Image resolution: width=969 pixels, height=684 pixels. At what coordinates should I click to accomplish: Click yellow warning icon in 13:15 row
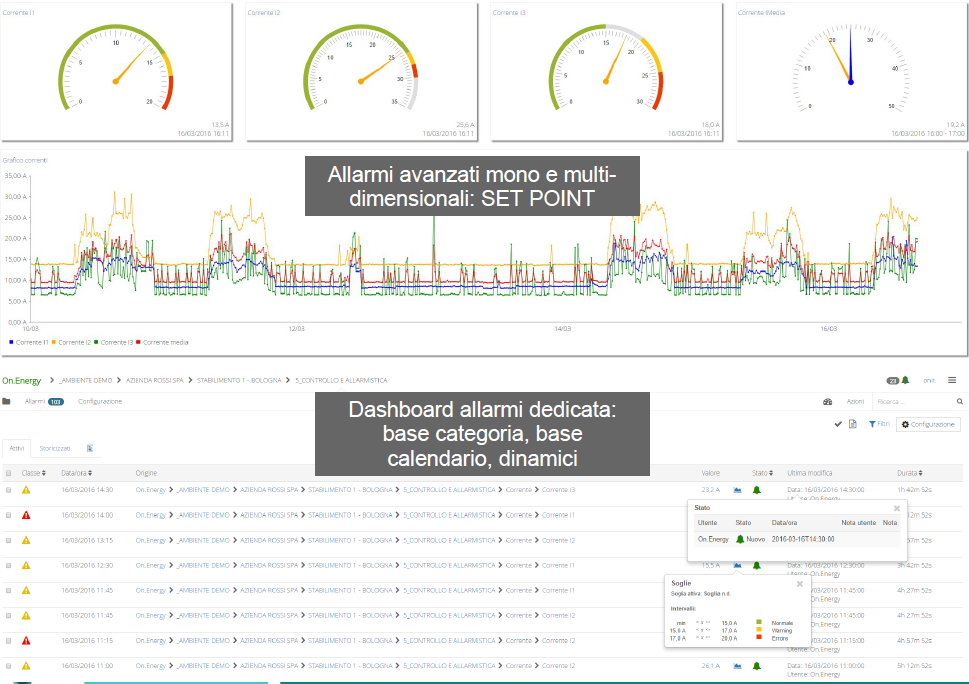click(x=26, y=540)
